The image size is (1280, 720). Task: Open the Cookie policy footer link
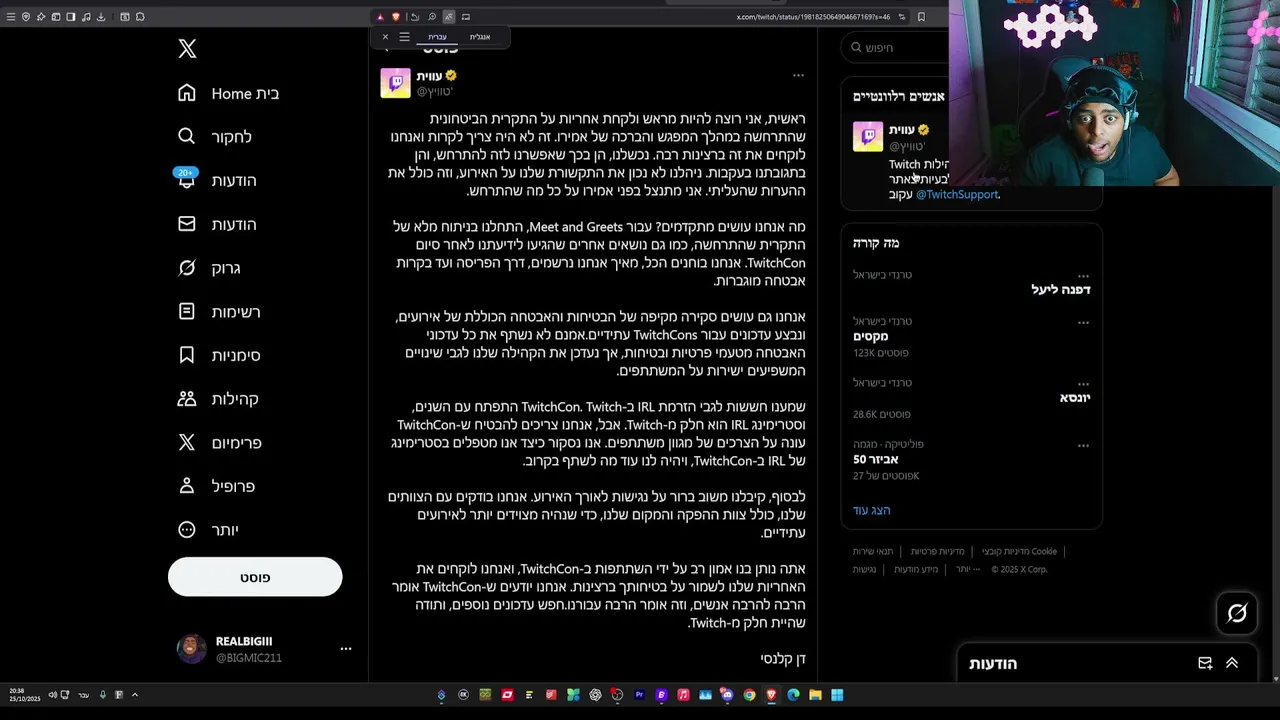[x=1019, y=551]
